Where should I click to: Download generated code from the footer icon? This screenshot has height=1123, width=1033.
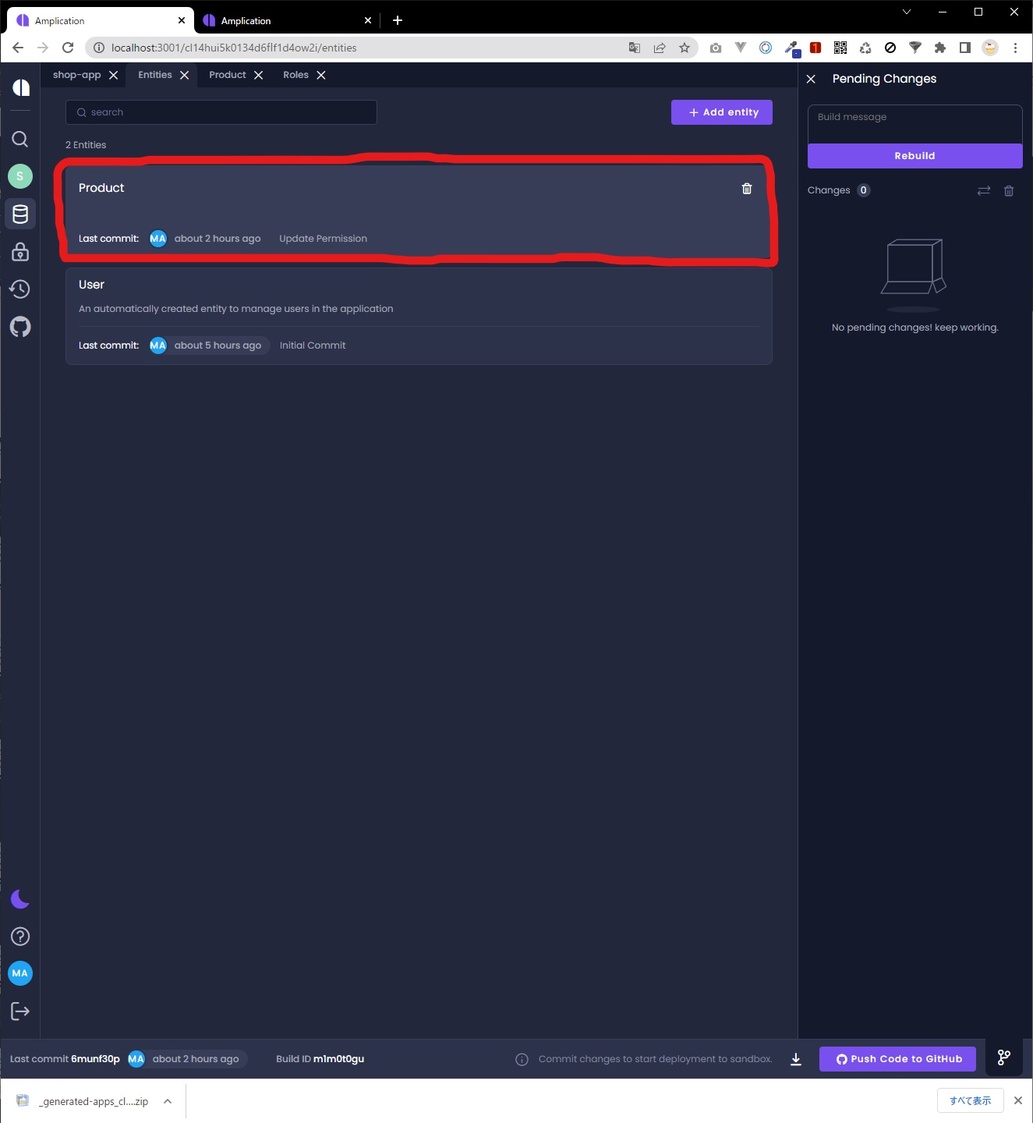coord(796,1059)
